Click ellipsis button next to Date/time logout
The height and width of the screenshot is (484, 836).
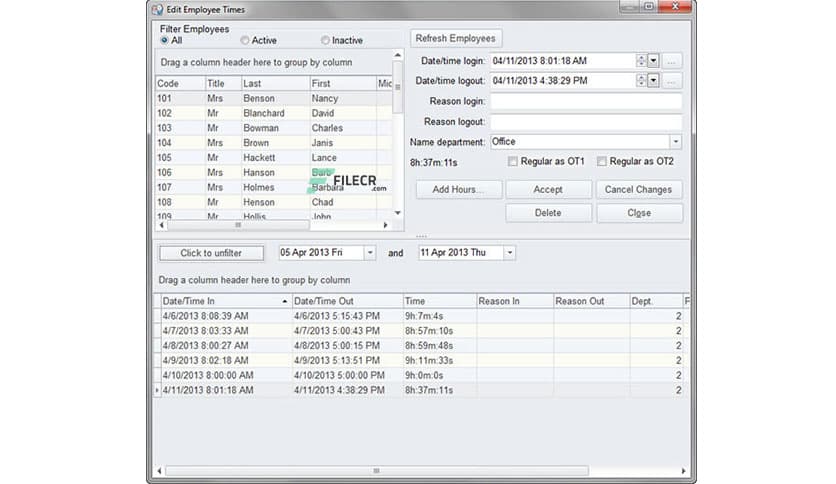point(671,80)
